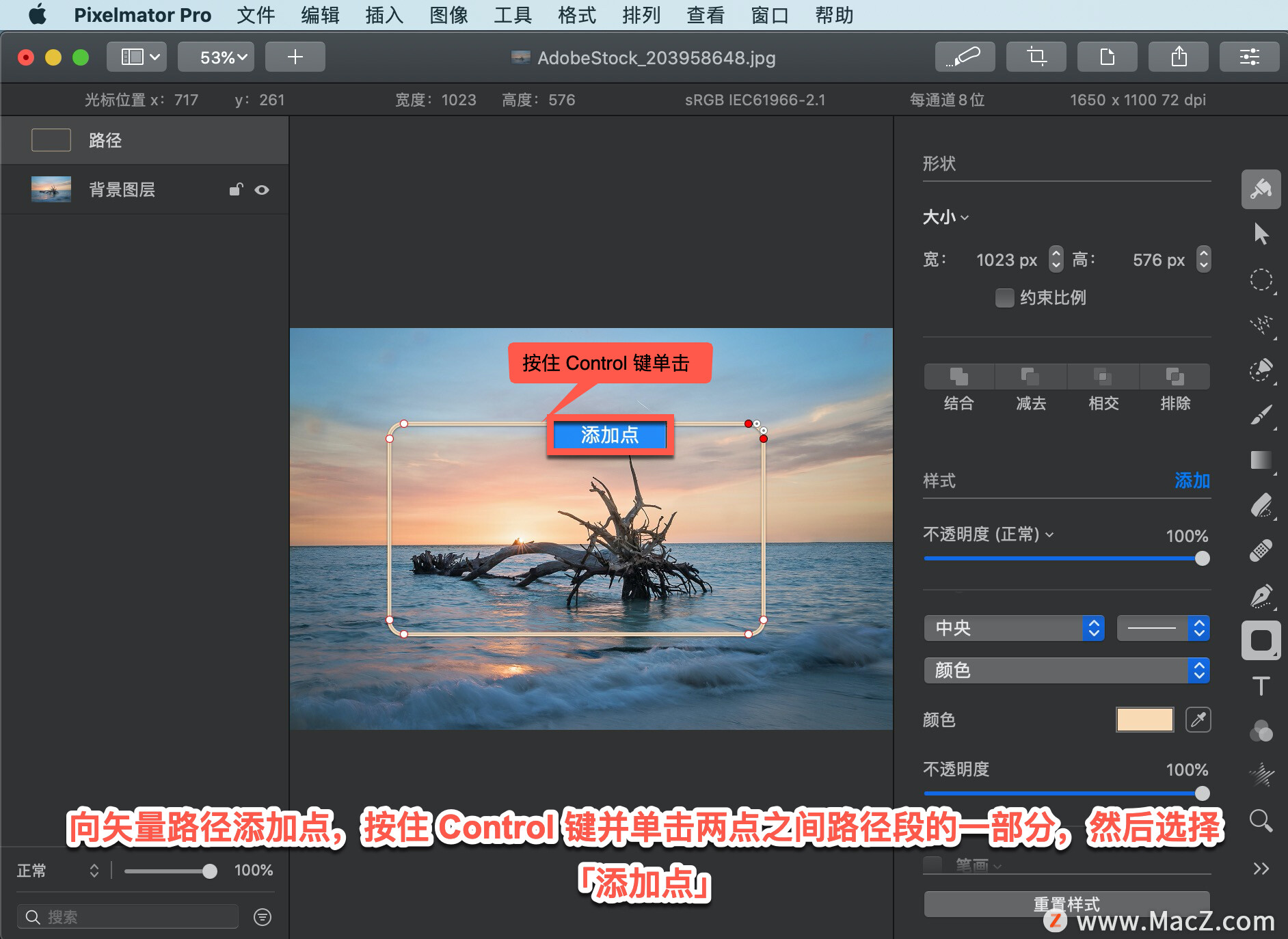The width and height of the screenshot is (1288, 939).
Task: Select the Zoom magnifier tool
Action: [1261, 820]
